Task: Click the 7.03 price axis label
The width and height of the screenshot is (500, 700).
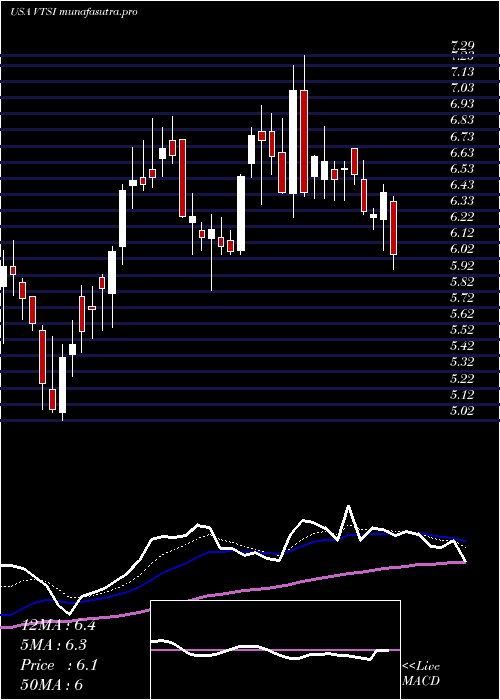Action: click(462, 88)
